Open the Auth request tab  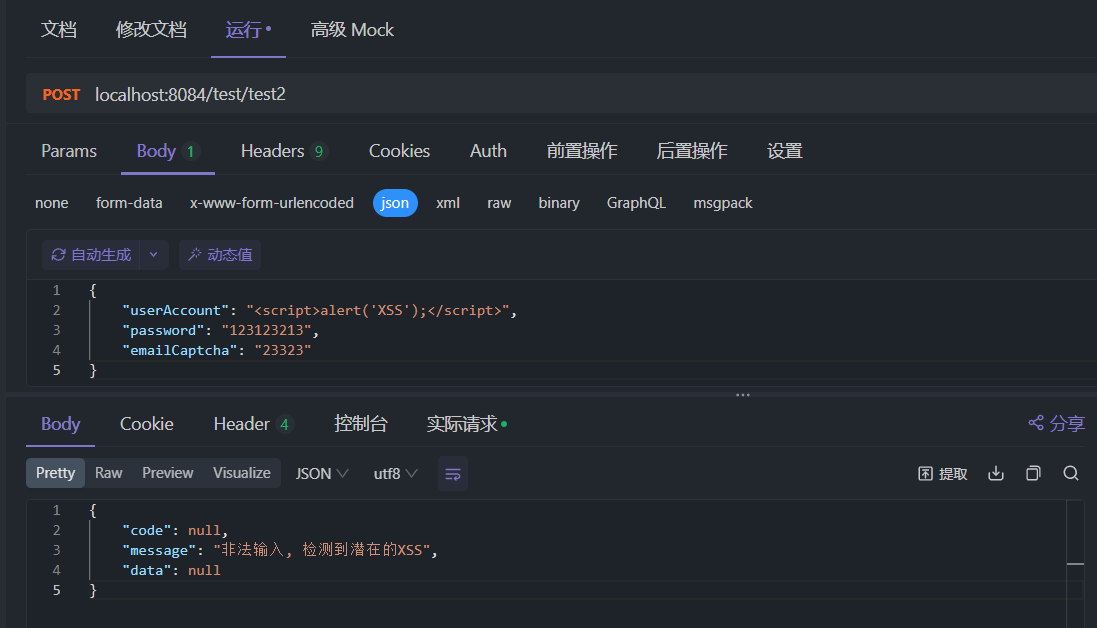coord(488,151)
